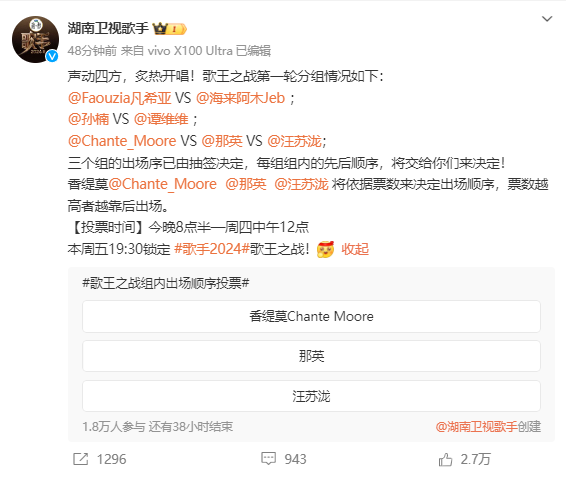Click the repost icon showing 1296
This screenshot has height=477, width=566.
coord(80,459)
